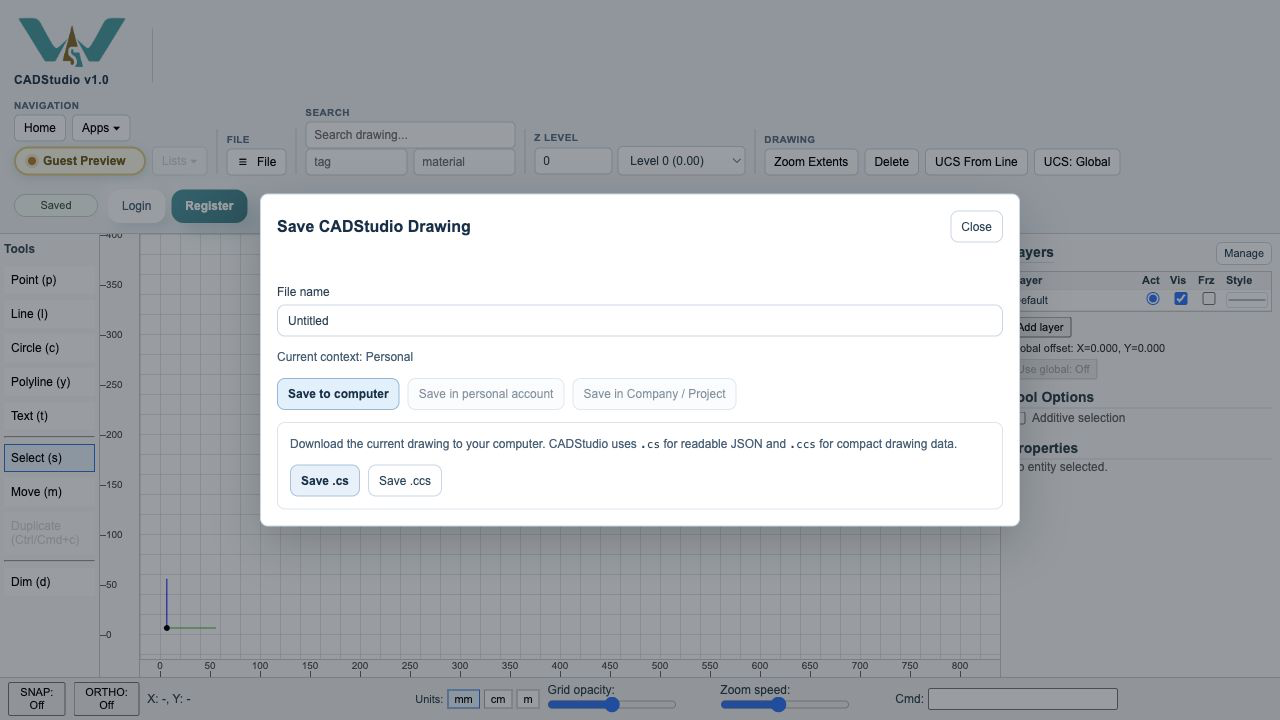Toggle SNAP off/on
Screen dimensions: 1280x720
point(37,698)
